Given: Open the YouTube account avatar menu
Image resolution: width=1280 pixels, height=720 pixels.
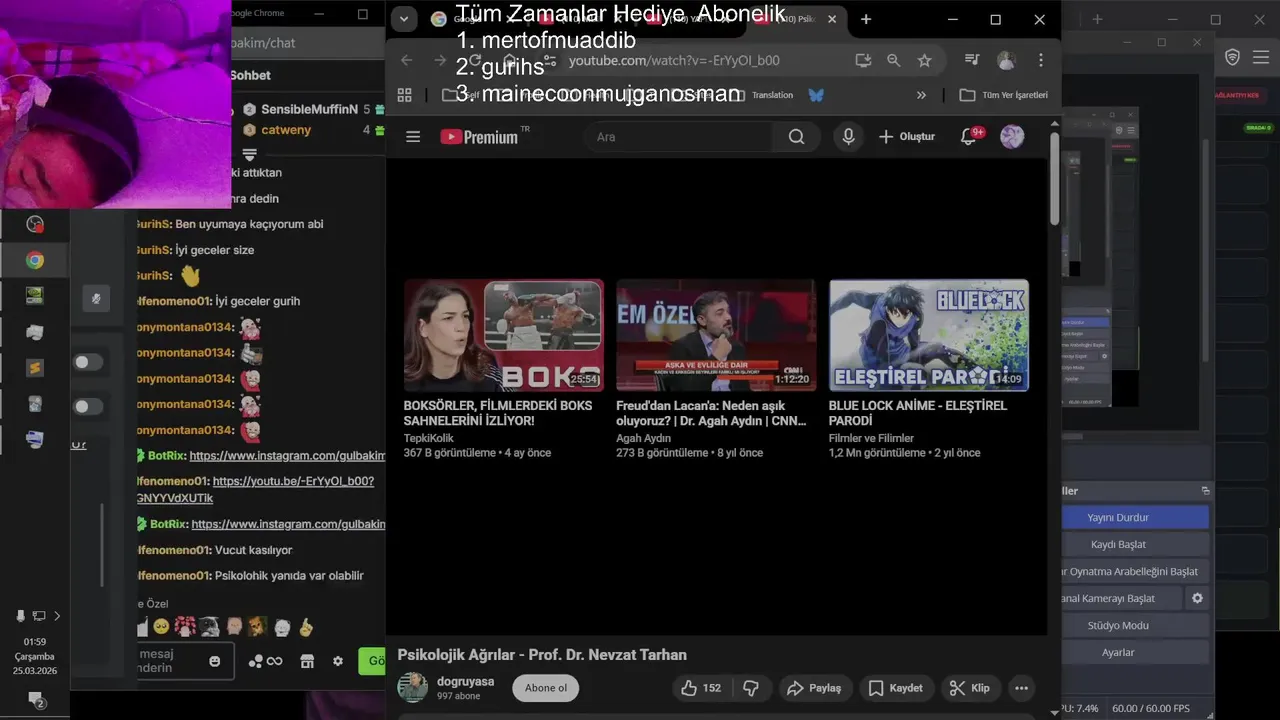Looking at the screenshot, I should (1012, 137).
